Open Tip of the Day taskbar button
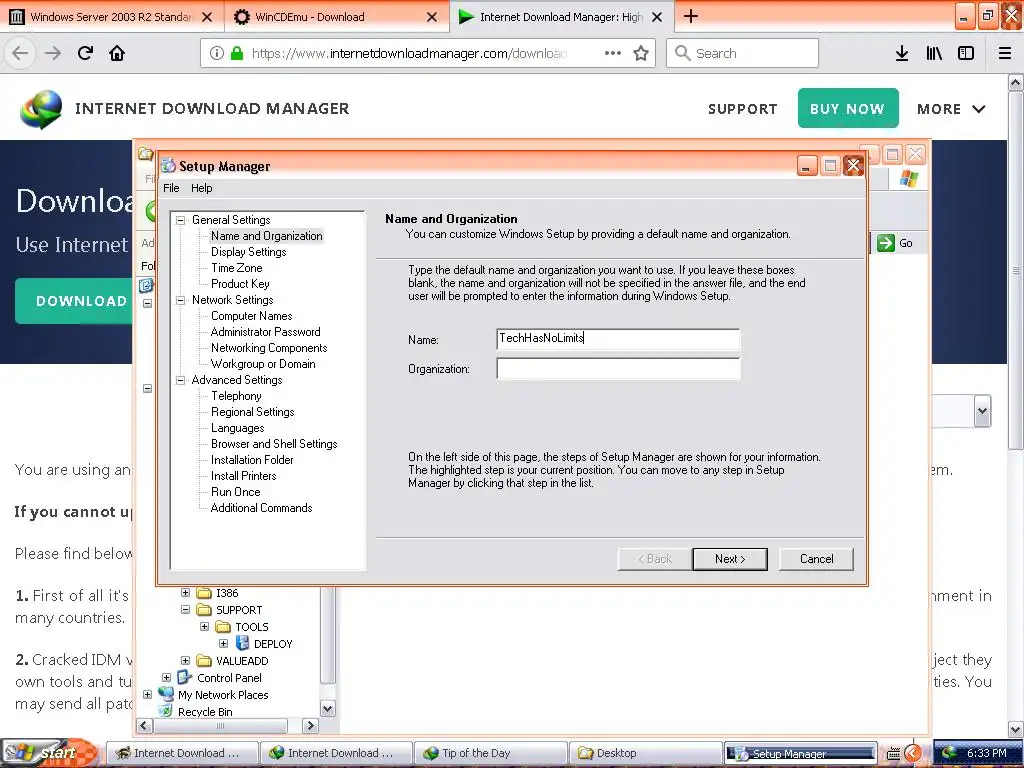 pos(490,753)
